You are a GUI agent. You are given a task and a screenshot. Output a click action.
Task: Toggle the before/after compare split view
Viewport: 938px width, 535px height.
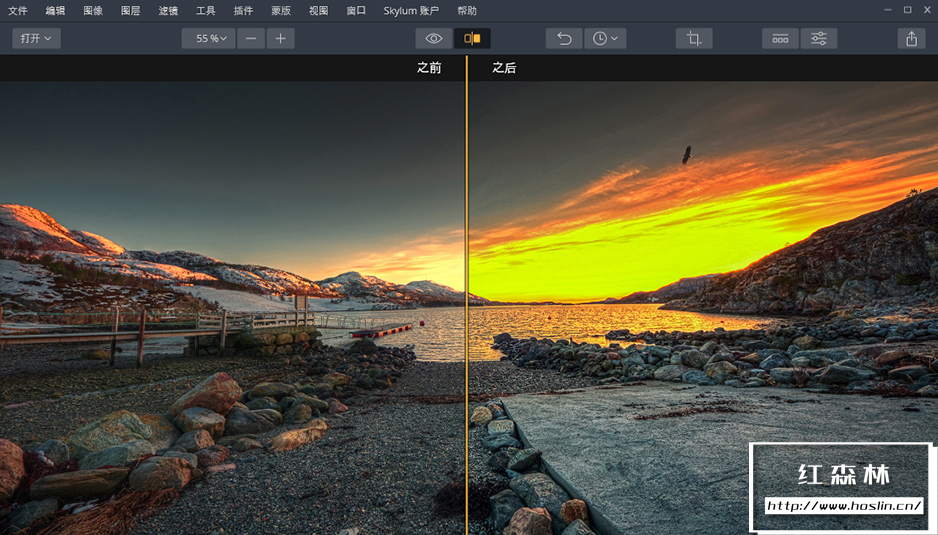pos(472,38)
